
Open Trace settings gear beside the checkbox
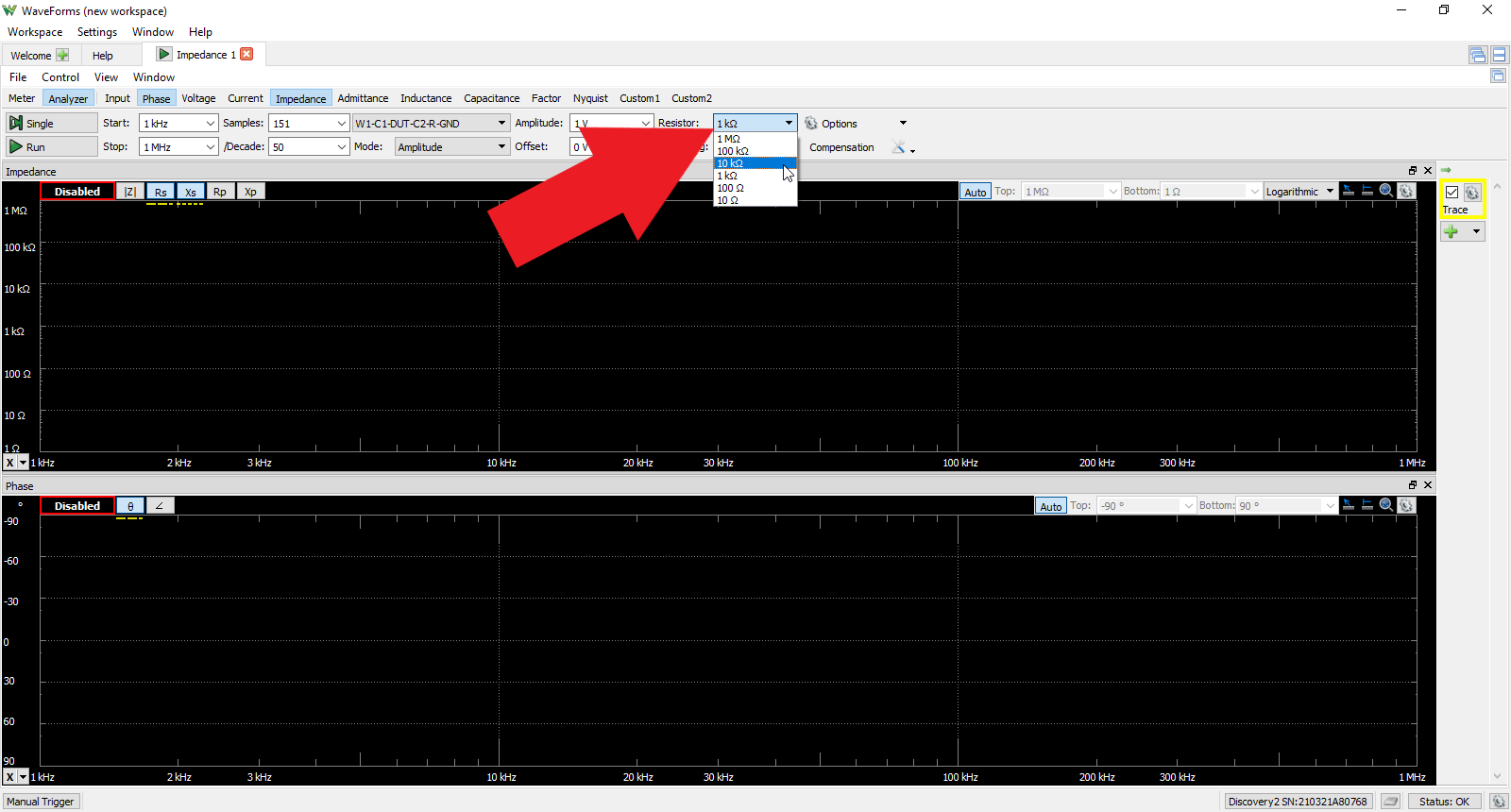(x=1471, y=193)
